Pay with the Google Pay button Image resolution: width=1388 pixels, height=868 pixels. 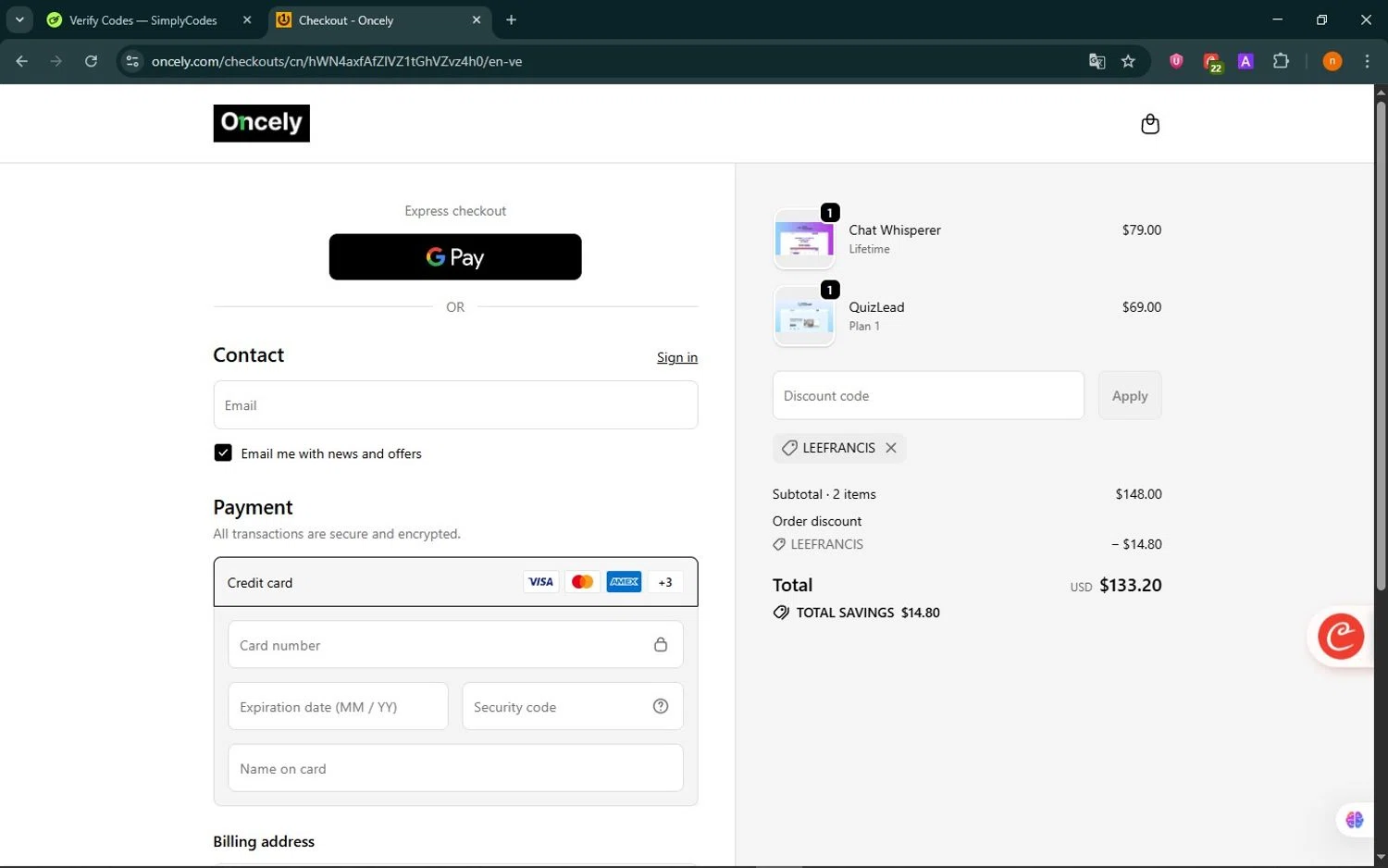[455, 257]
